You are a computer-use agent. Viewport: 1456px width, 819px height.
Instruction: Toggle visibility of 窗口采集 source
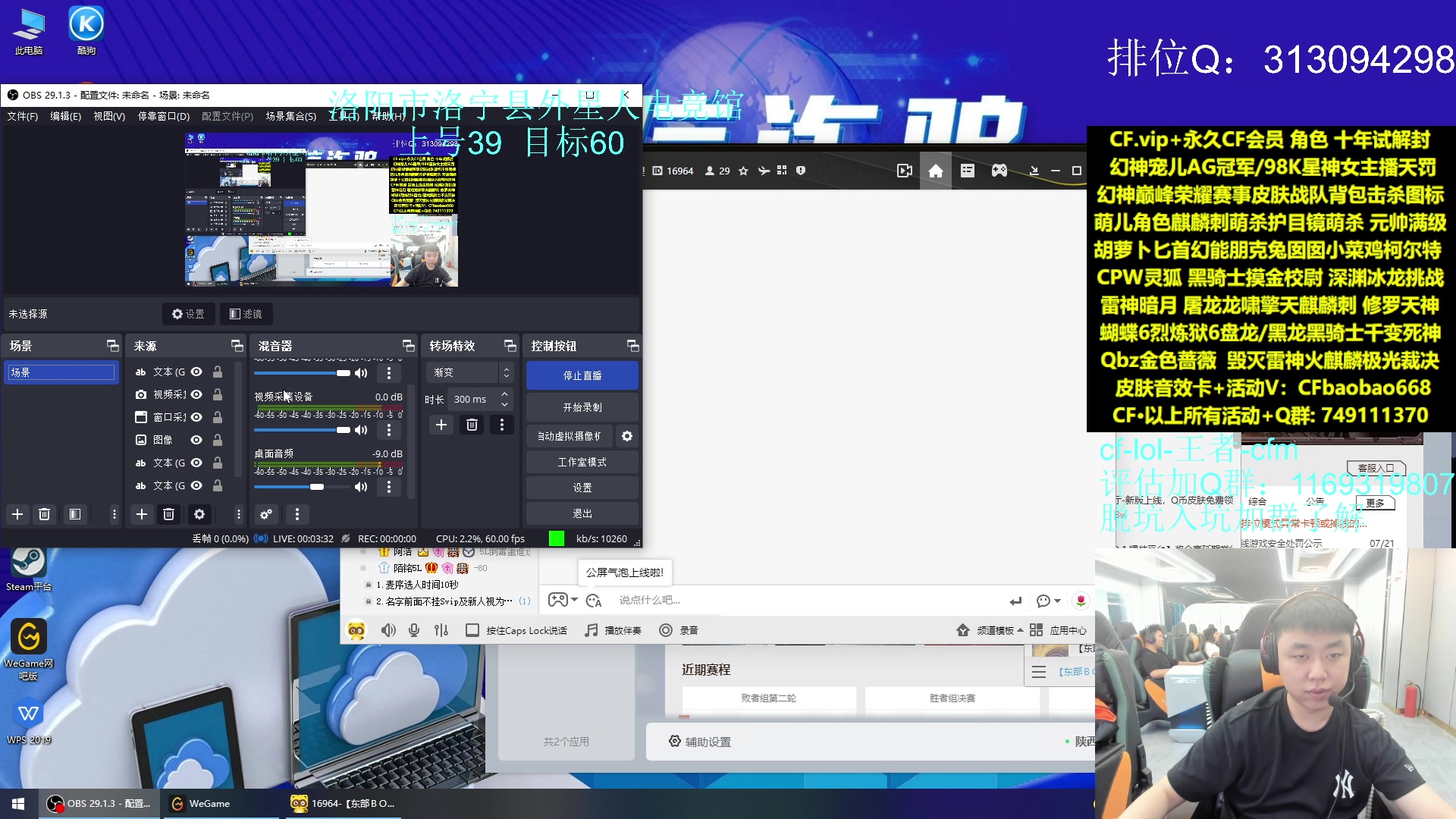coord(196,417)
